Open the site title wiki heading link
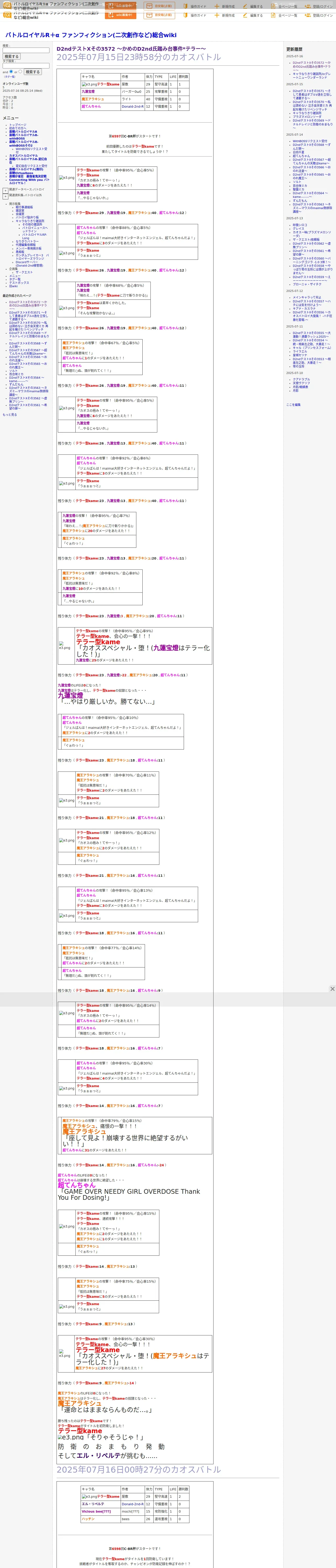 (91, 35)
